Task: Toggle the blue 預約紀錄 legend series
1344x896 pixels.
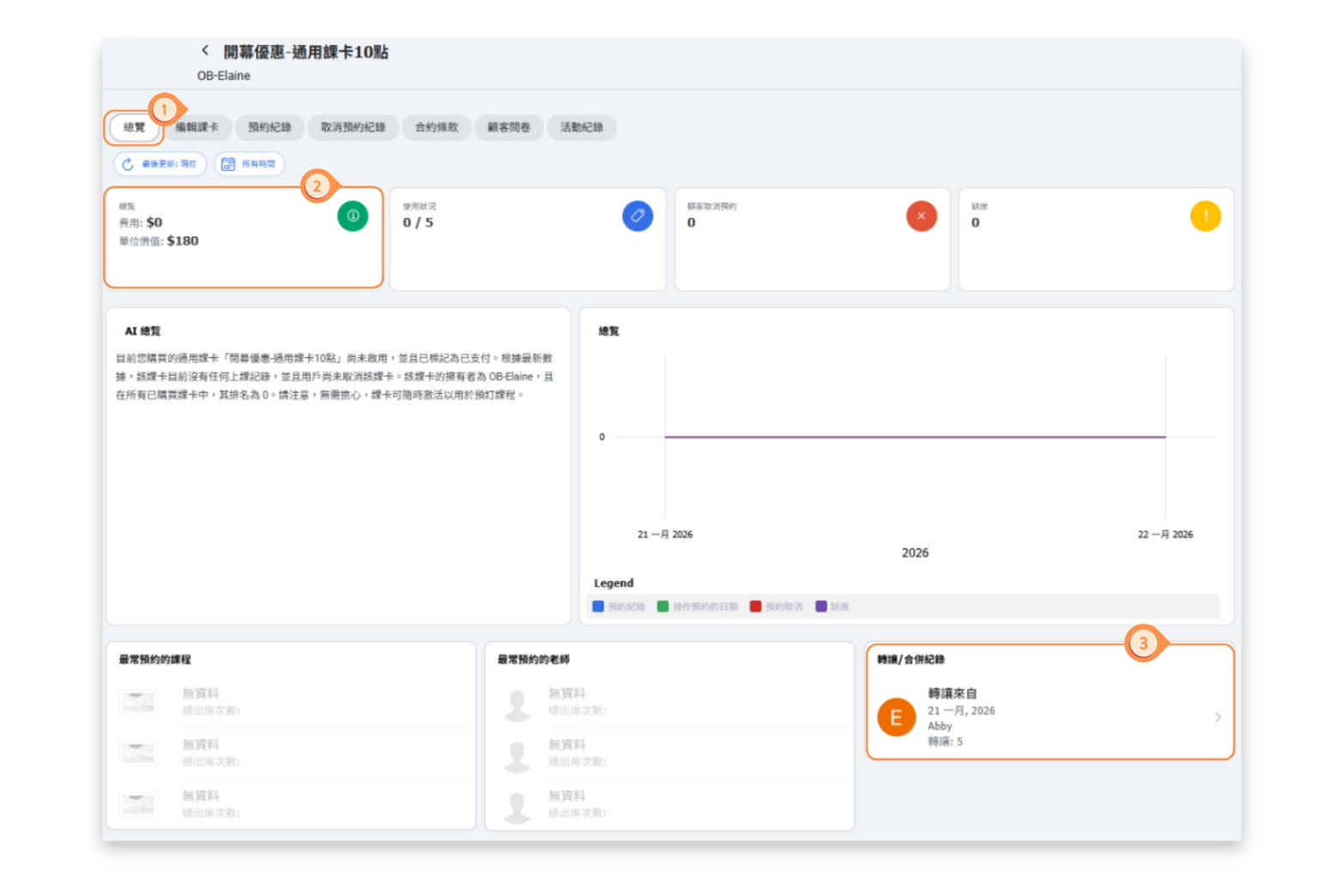Action: click(619, 607)
